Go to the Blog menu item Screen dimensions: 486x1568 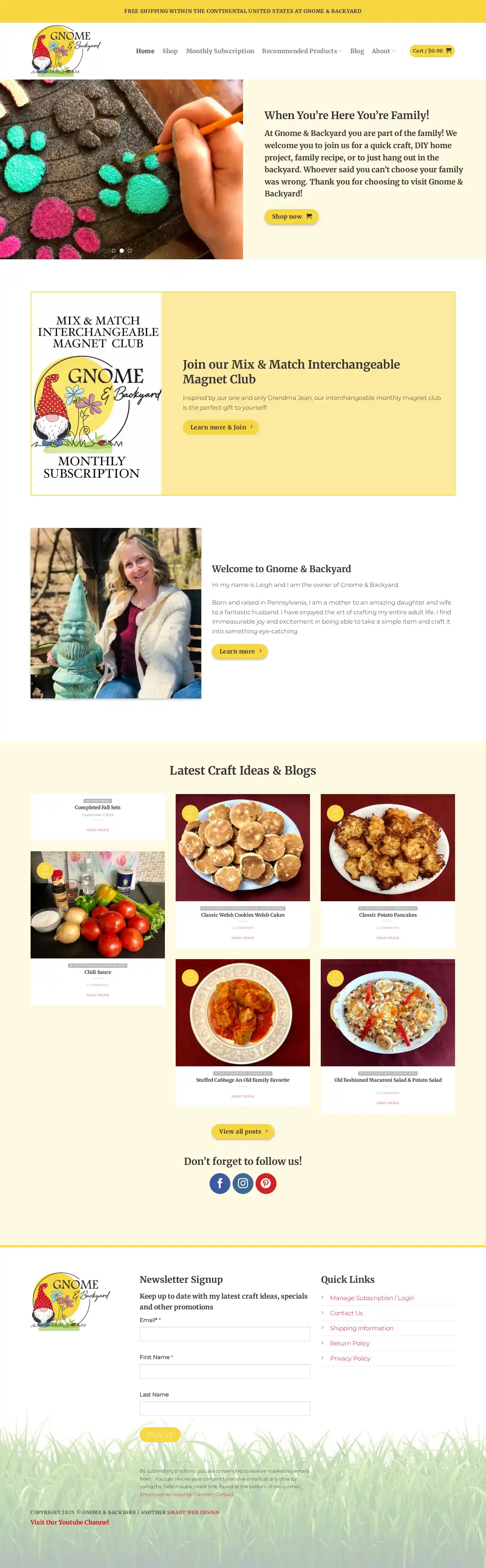click(357, 51)
